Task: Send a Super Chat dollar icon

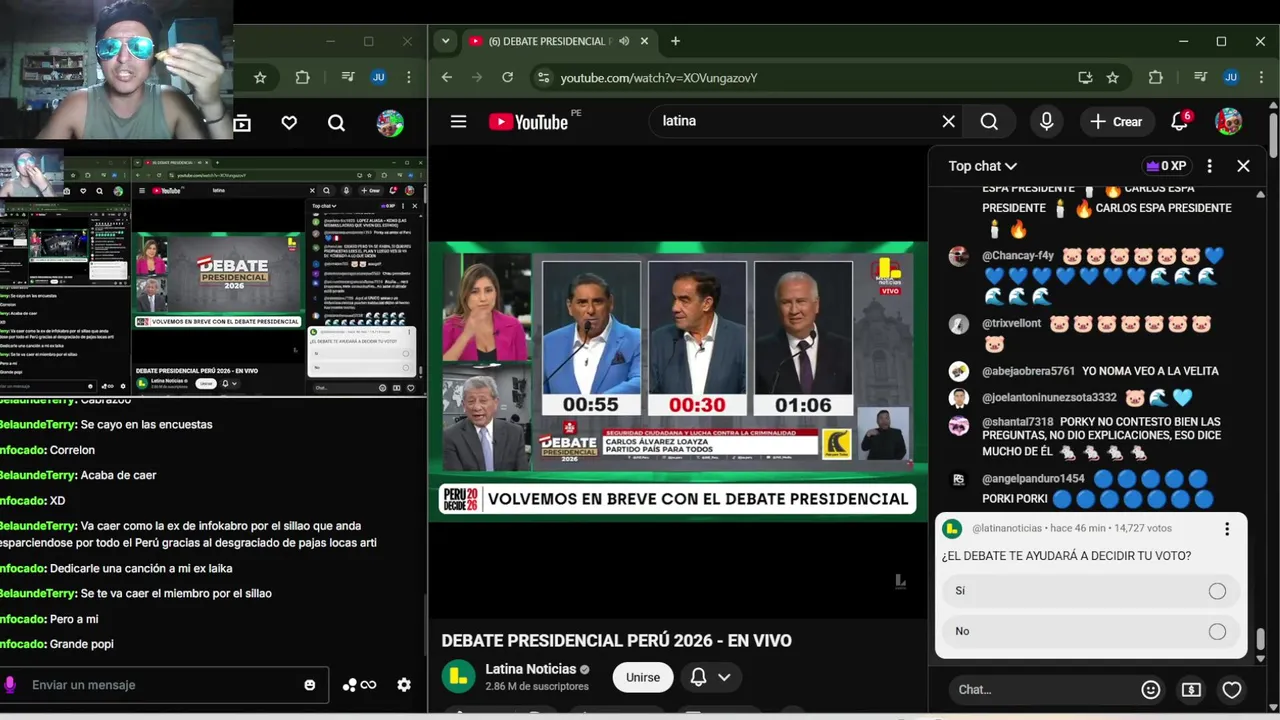Action: (x=1191, y=689)
